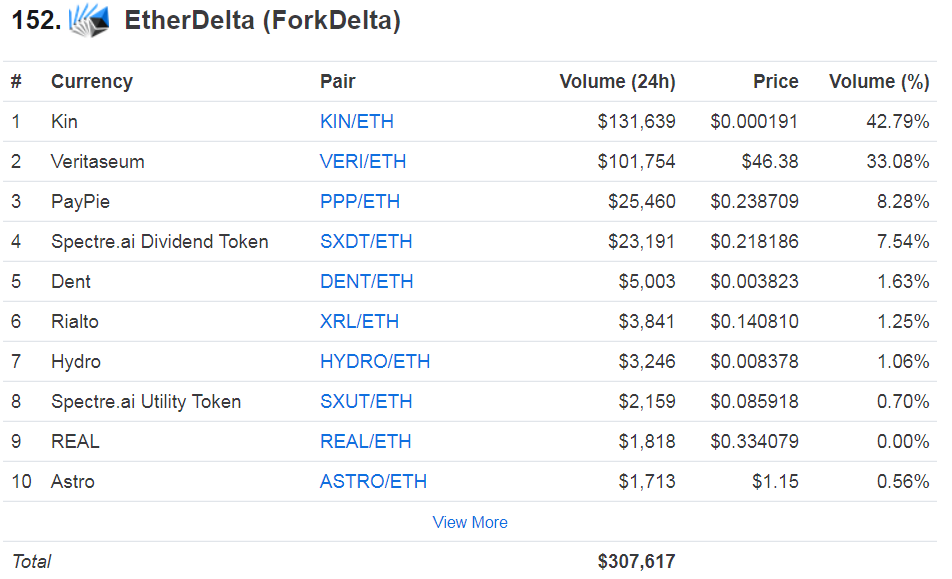
Task: Open the EtherDelta (ForkDelta) exchange title
Action: pyautogui.click(x=262, y=21)
